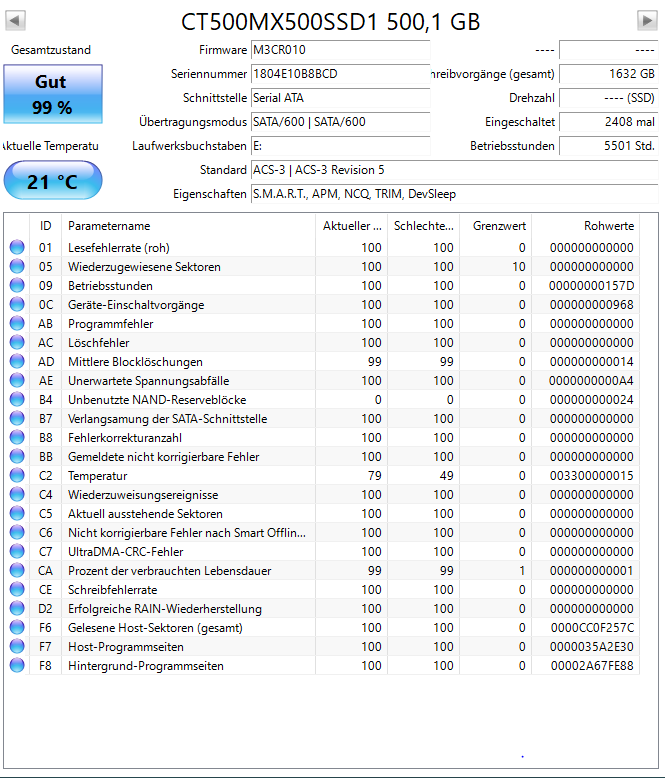Screen dimensions: 665x778
Task: Click the Gesamtzustand label
Action: coord(51,50)
